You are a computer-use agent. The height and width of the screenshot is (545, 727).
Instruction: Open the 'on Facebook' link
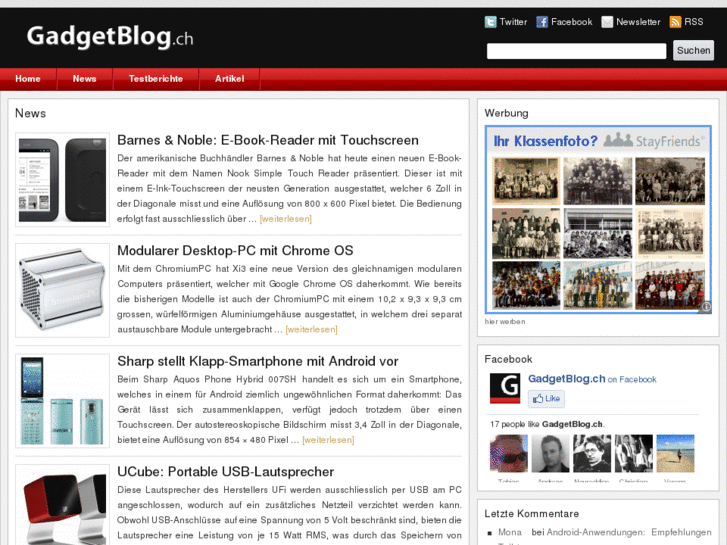point(632,379)
